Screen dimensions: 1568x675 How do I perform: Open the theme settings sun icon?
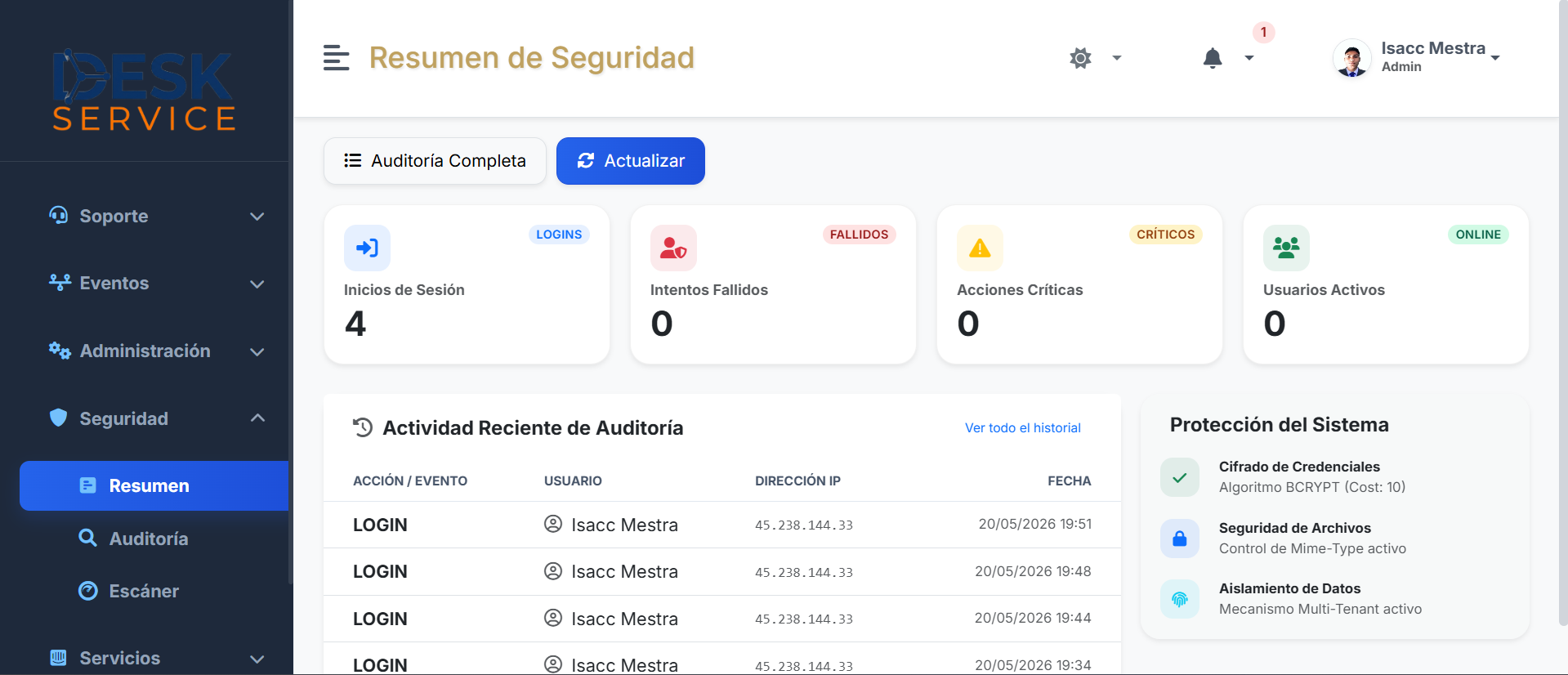pyautogui.click(x=1080, y=58)
